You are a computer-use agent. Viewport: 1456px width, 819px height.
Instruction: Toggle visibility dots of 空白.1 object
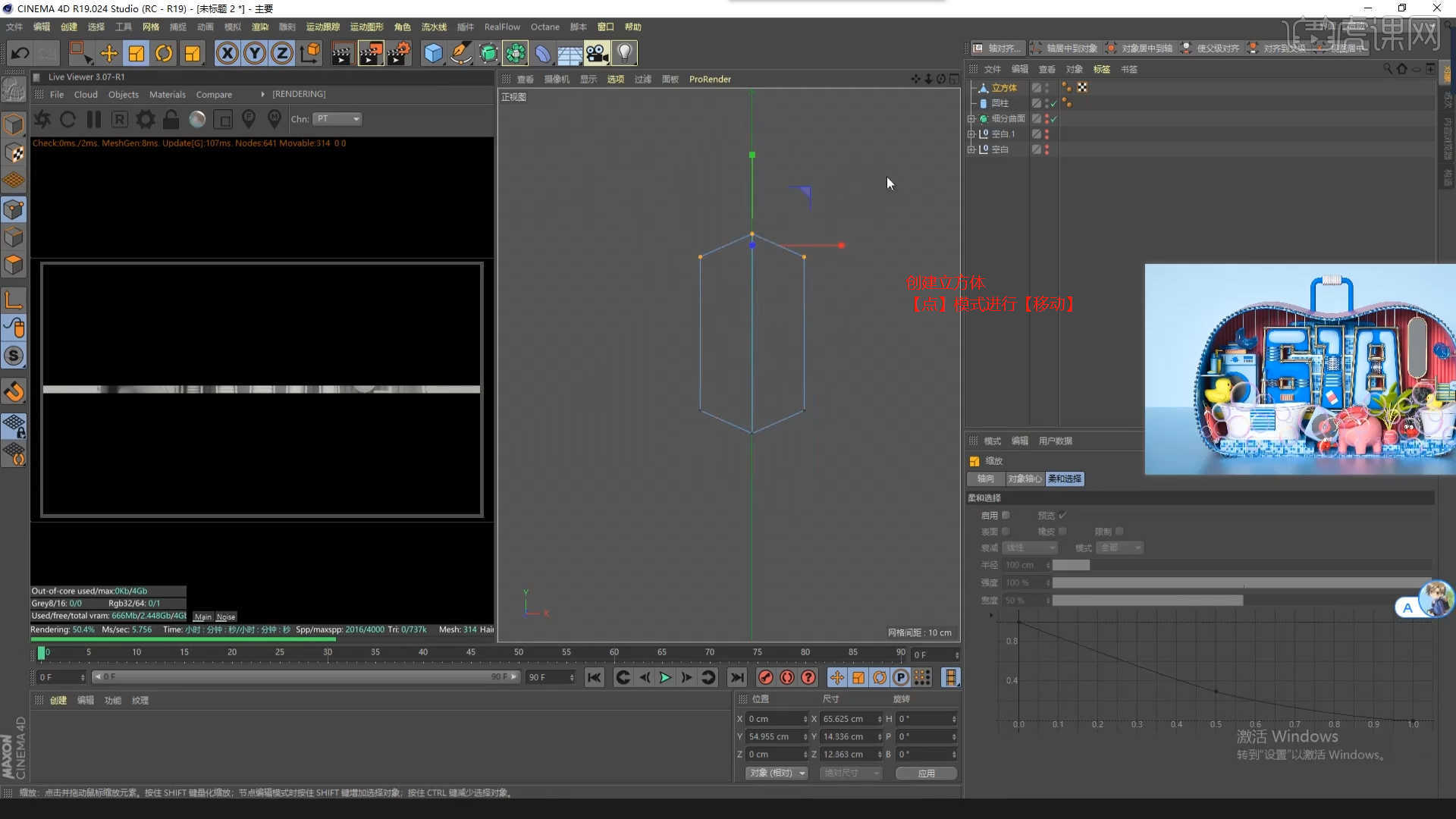pos(1047,134)
